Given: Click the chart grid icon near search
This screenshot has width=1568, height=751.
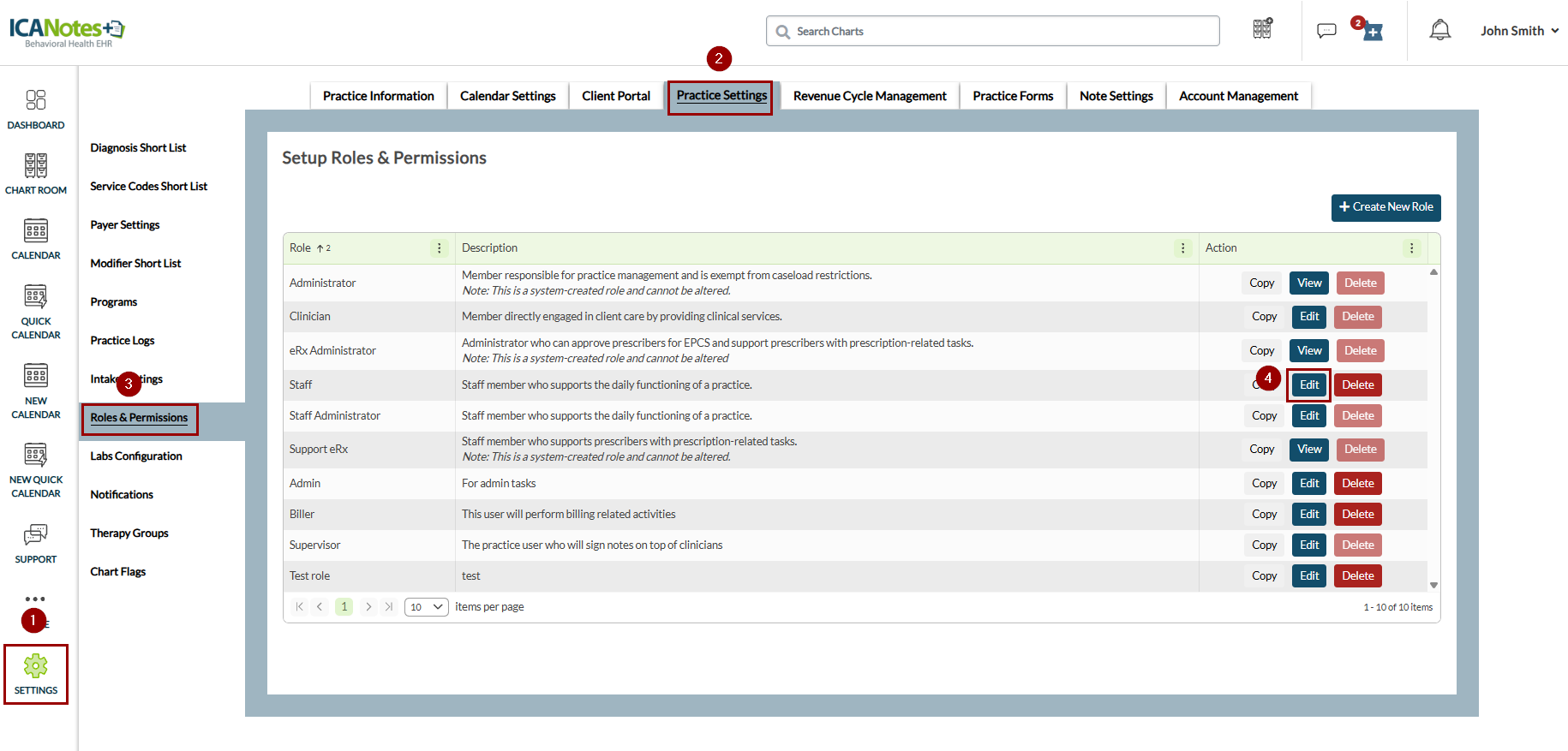Looking at the screenshot, I should tap(1262, 29).
